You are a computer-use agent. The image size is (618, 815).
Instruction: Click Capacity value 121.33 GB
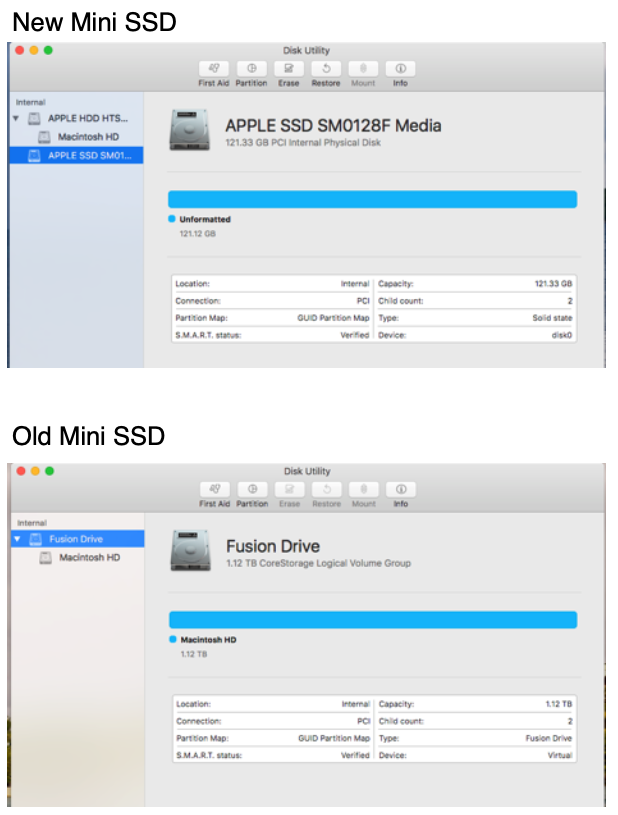pos(554,284)
